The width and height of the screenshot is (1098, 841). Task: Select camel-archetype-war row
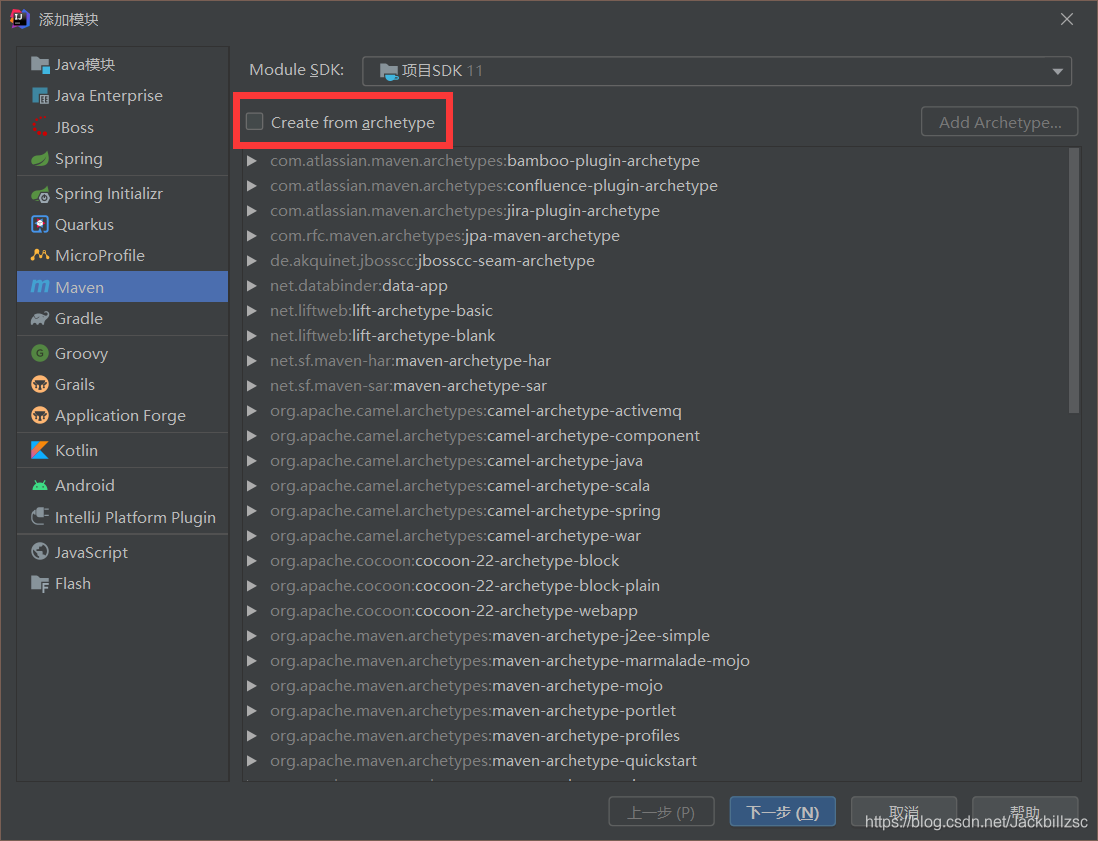click(x=655, y=536)
